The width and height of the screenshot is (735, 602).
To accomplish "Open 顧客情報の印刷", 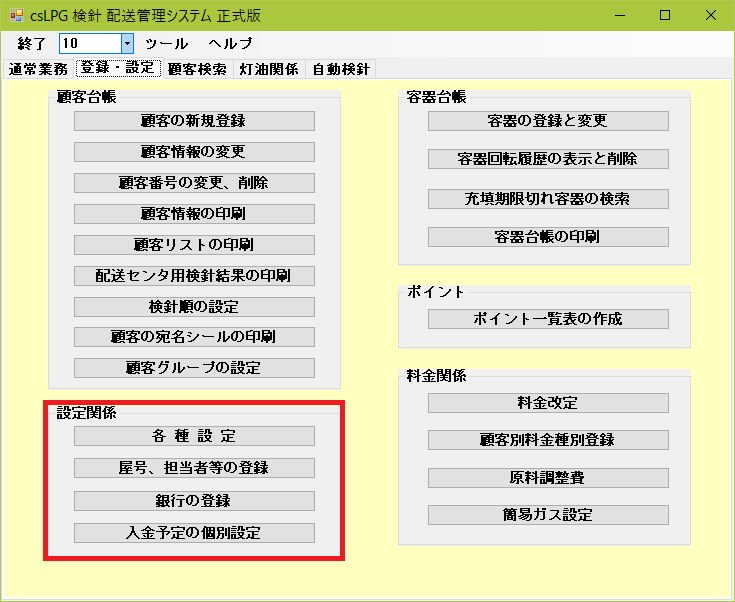I will [x=194, y=214].
